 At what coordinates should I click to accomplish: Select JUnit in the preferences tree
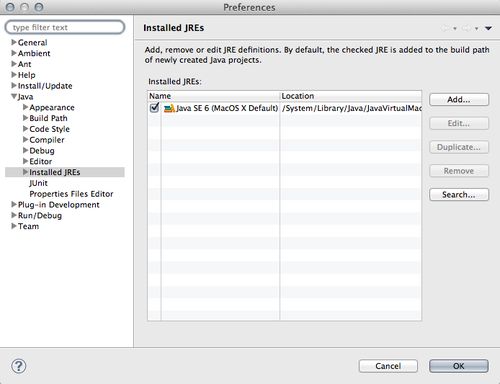pyautogui.click(x=38, y=183)
